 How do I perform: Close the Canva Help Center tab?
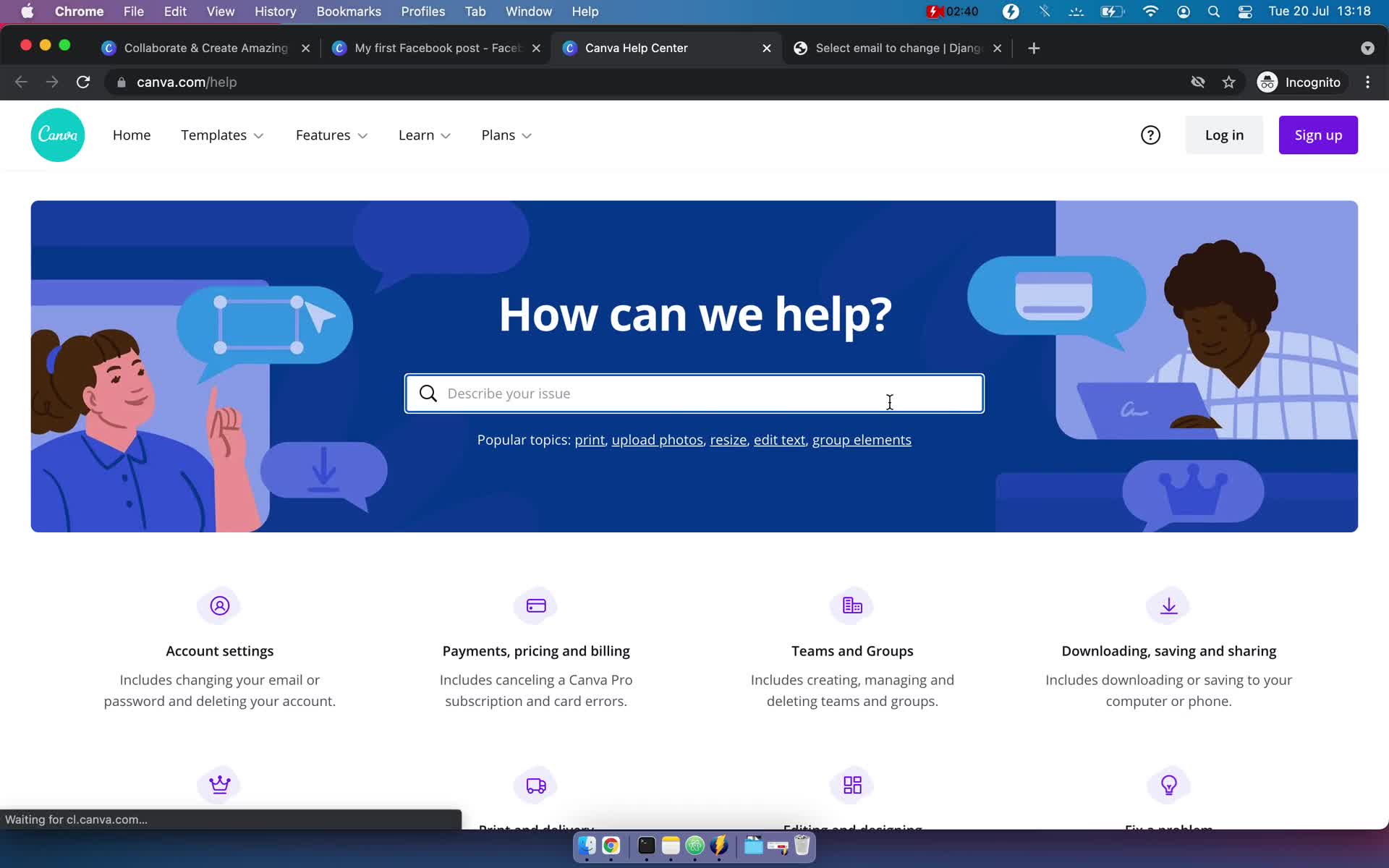coord(767,48)
